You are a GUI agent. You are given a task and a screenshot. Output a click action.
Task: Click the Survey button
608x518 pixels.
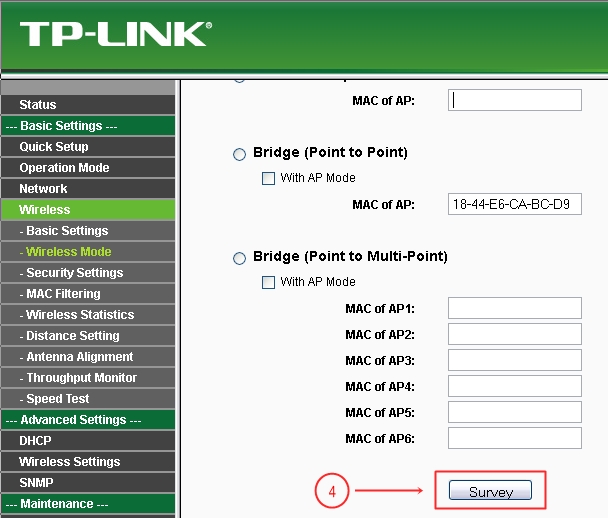point(490,491)
